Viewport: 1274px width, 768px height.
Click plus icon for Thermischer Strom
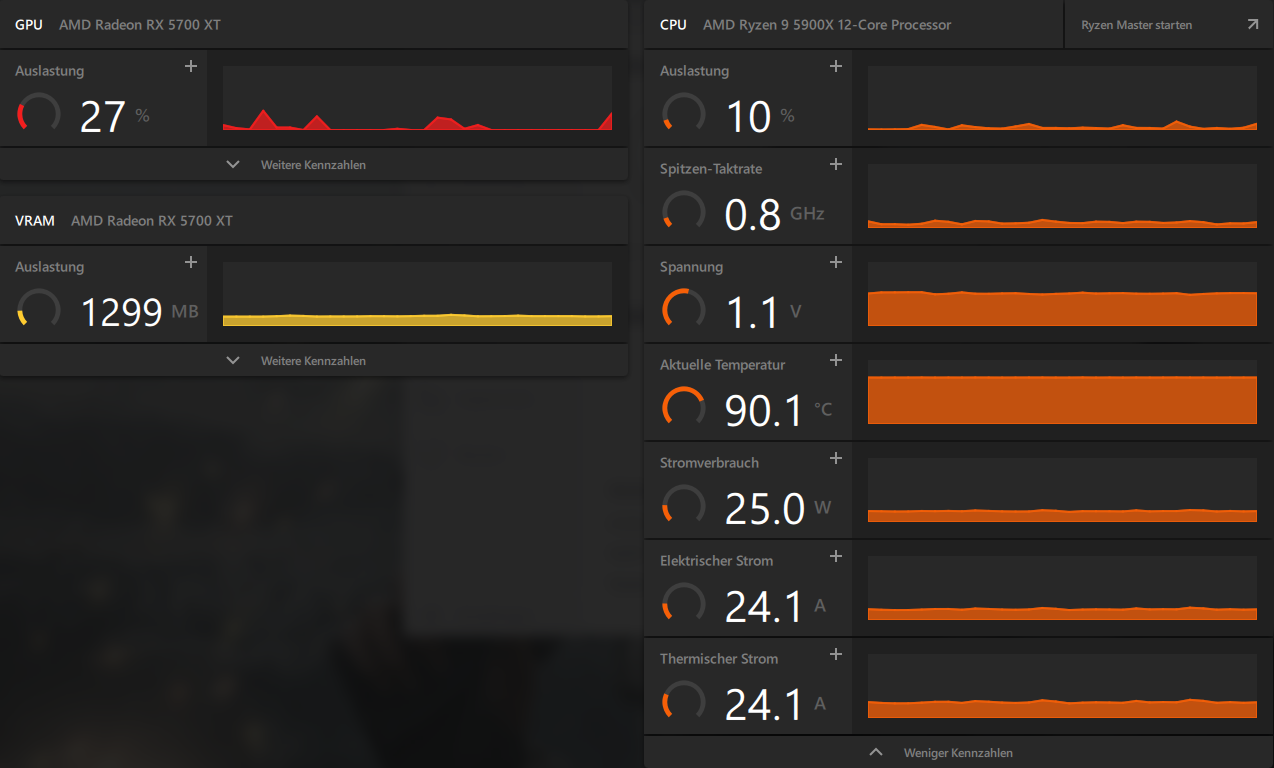[836, 654]
